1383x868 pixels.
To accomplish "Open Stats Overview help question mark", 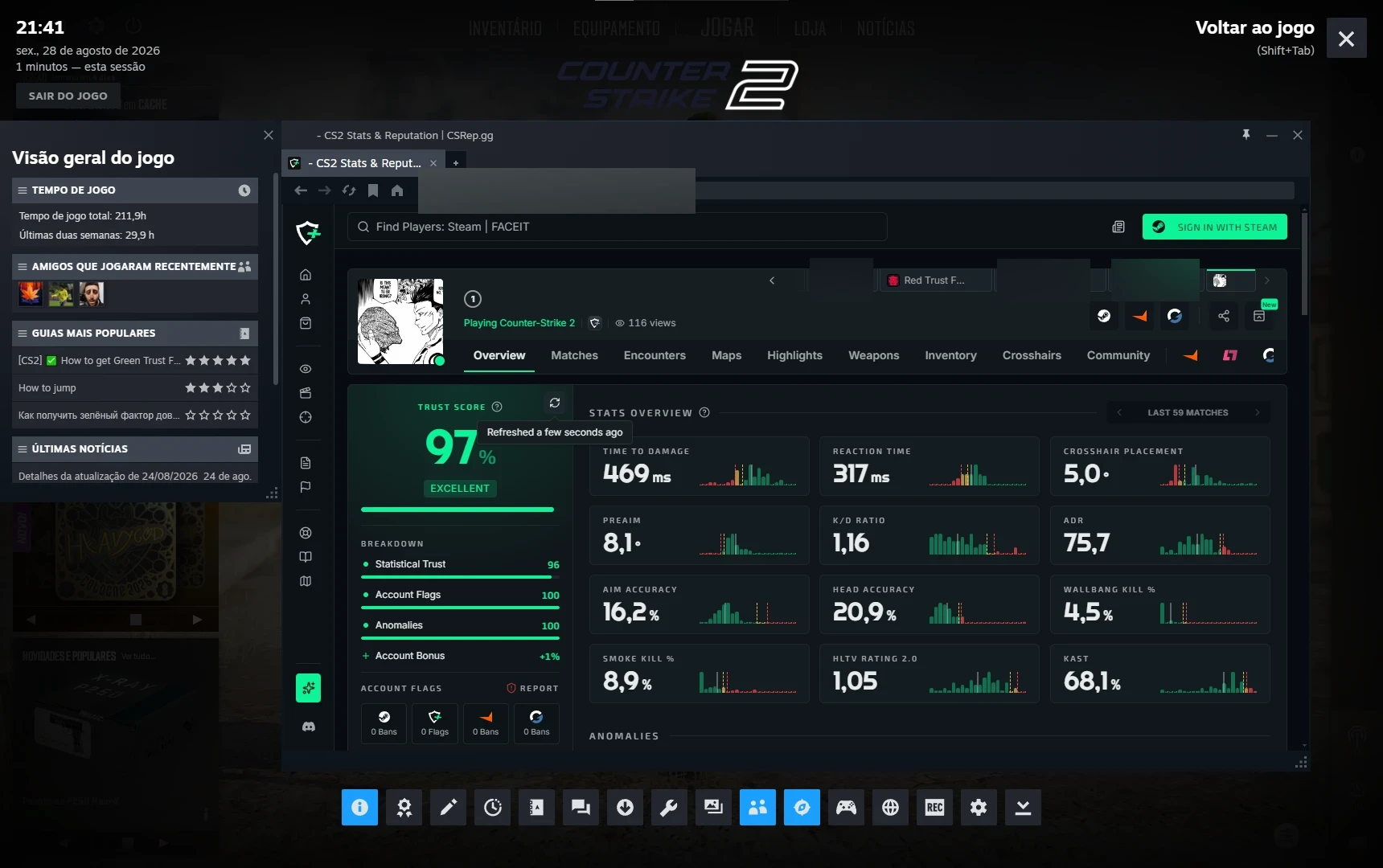I will 704,413.
